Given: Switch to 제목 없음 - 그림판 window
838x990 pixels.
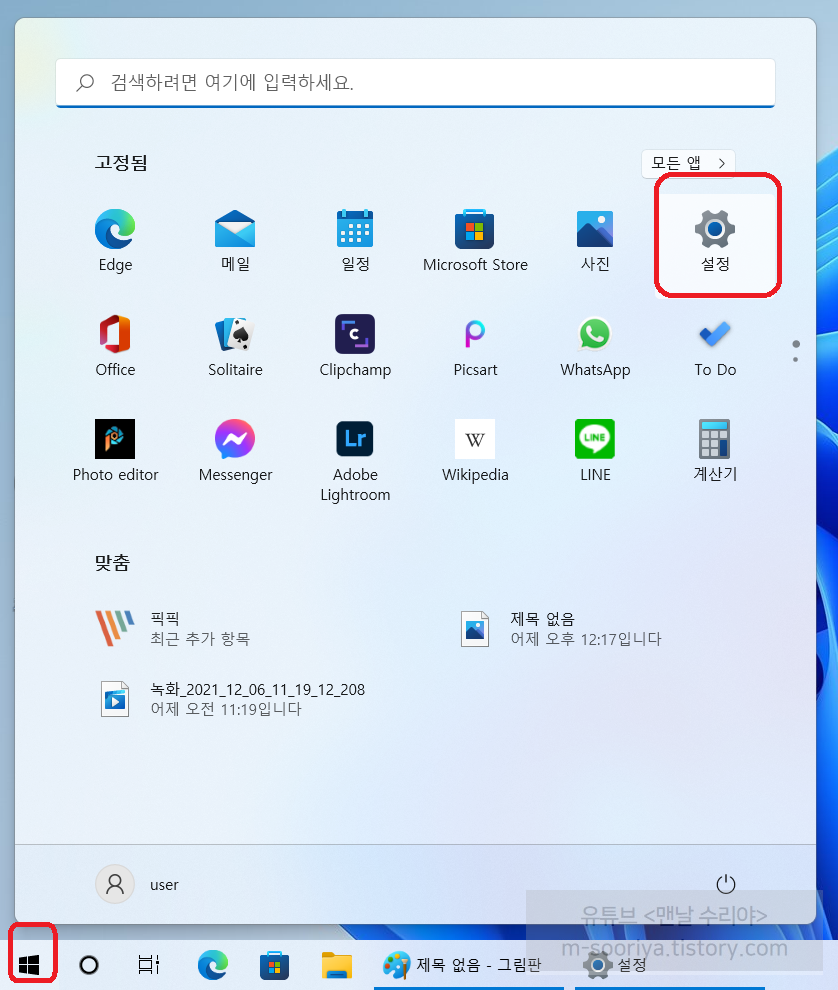Looking at the screenshot, I should (469, 965).
